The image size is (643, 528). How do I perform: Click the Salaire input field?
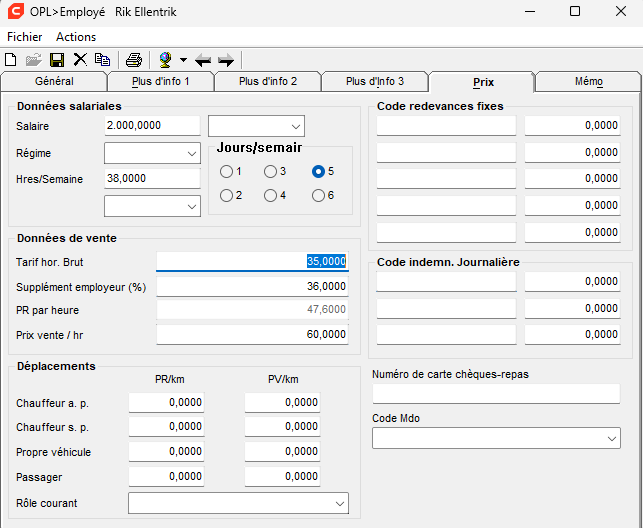tap(152, 125)
